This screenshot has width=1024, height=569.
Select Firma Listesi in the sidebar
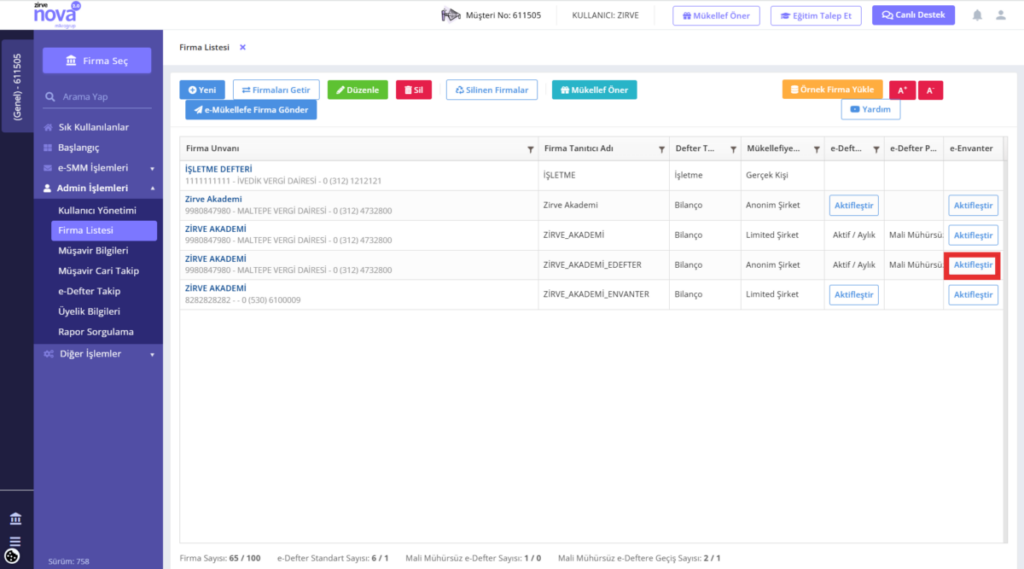[x=104, y=231]
